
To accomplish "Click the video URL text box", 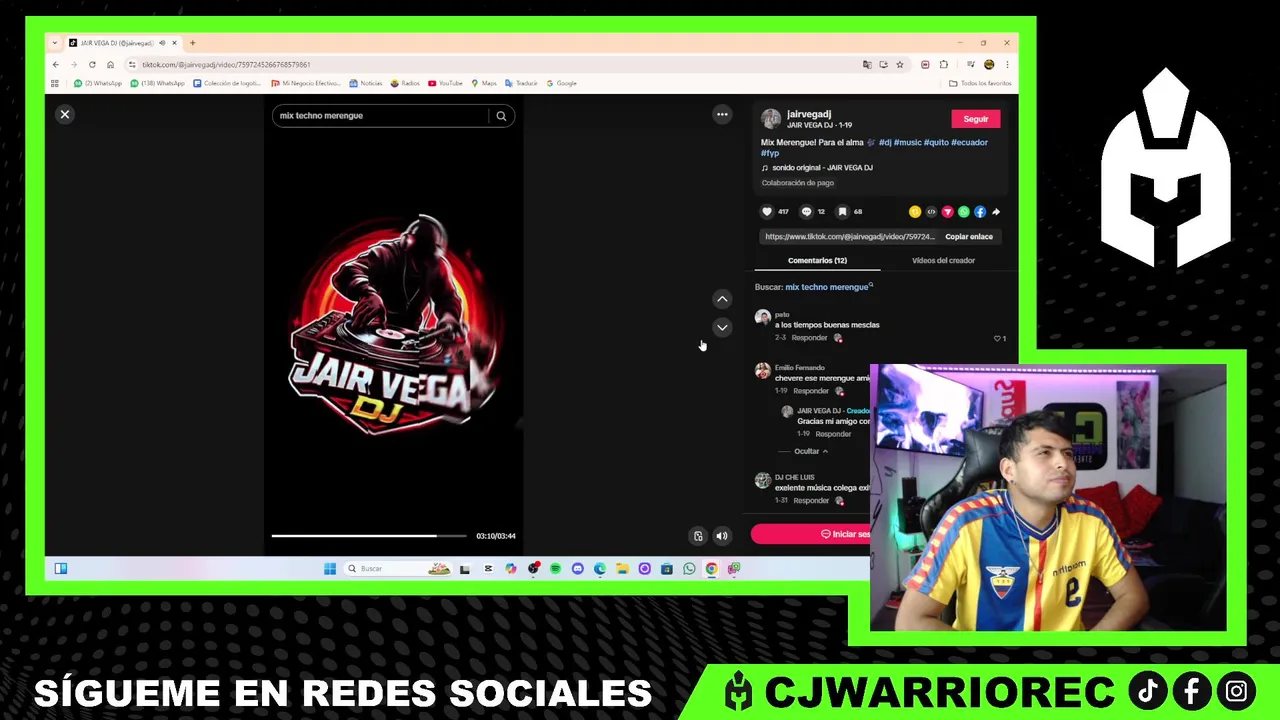I will [849, 237].
